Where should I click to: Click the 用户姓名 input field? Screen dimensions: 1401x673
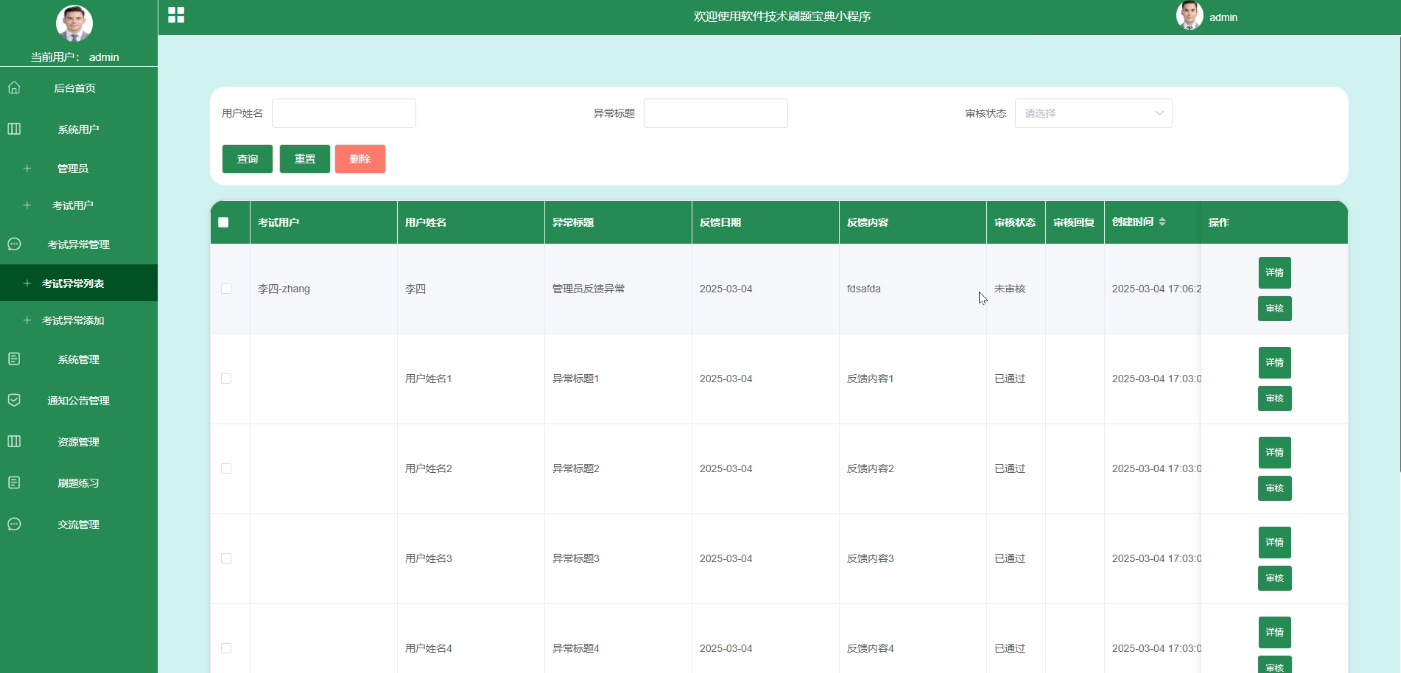point(344,113)
